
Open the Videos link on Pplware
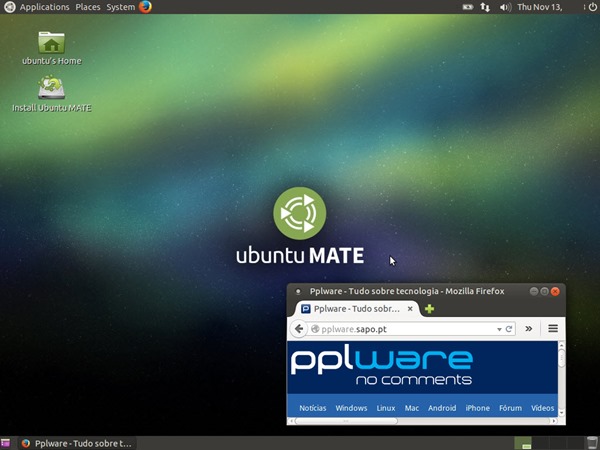click(542, 408)
